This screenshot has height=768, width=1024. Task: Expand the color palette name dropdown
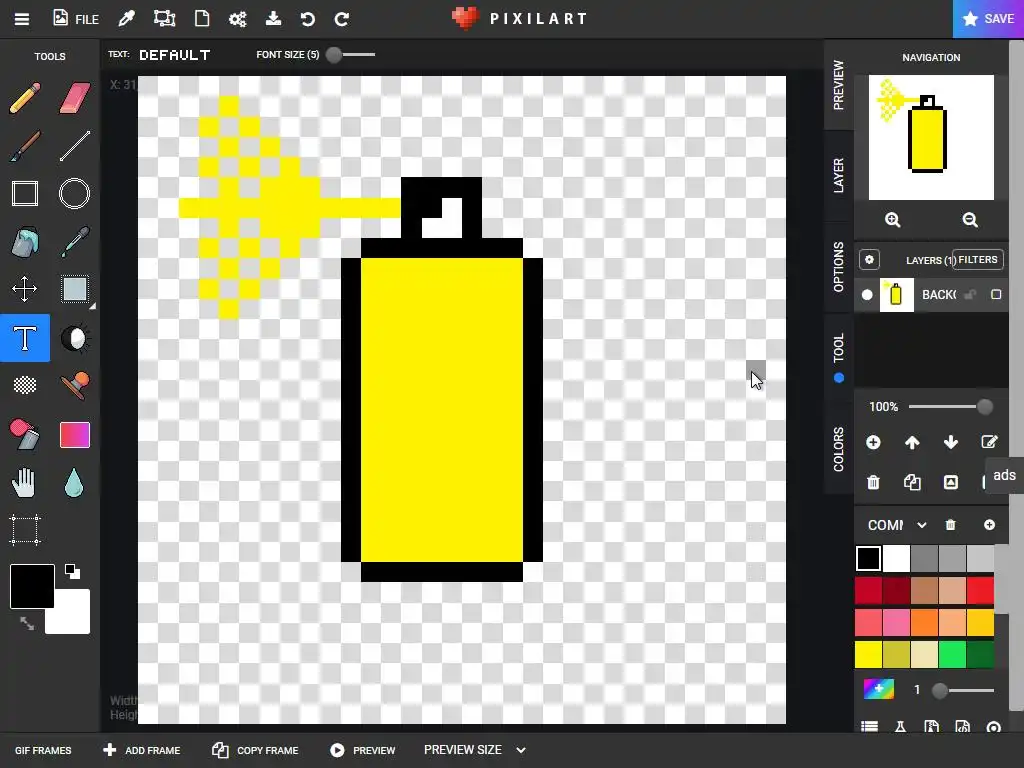(x=921, y=525)
